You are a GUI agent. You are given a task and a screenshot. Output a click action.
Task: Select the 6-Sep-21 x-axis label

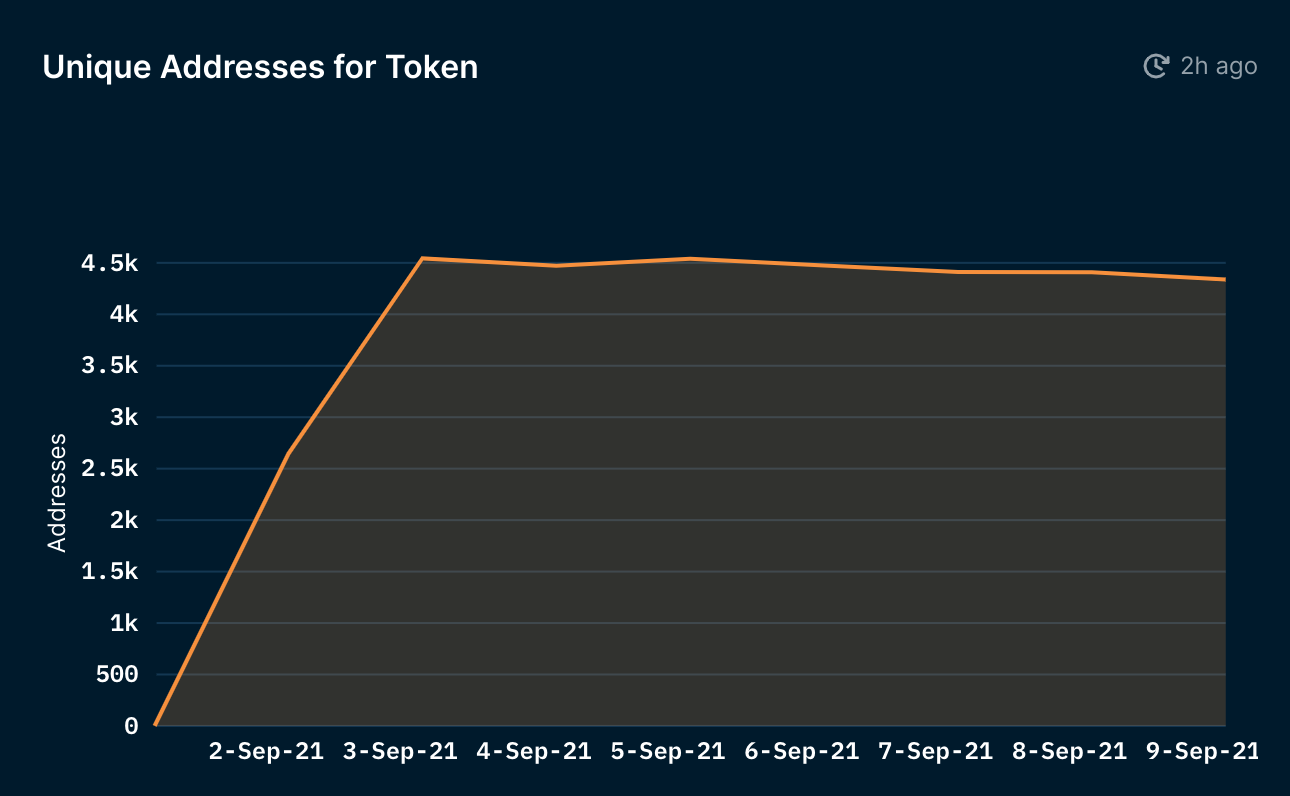point(802,751)
